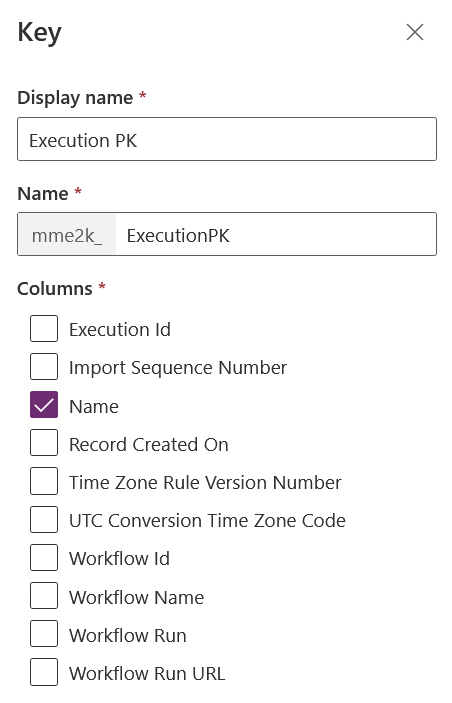The height and width of the screenshot is (703, 452).
Task: Click the mme2k_ prefix box
Action: coord(67,234)
